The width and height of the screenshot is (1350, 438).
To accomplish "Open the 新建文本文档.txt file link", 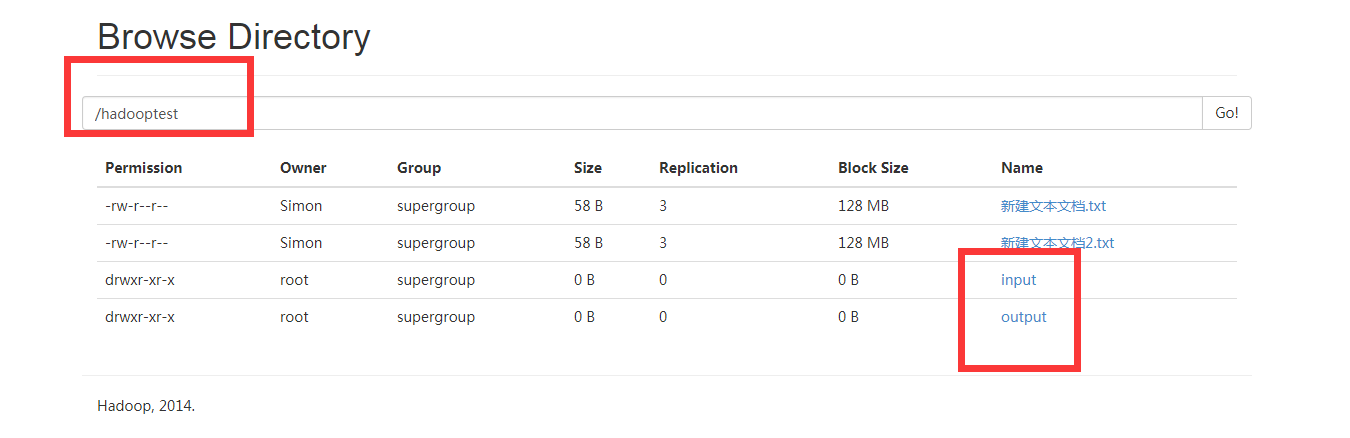I will point(1053,206).
